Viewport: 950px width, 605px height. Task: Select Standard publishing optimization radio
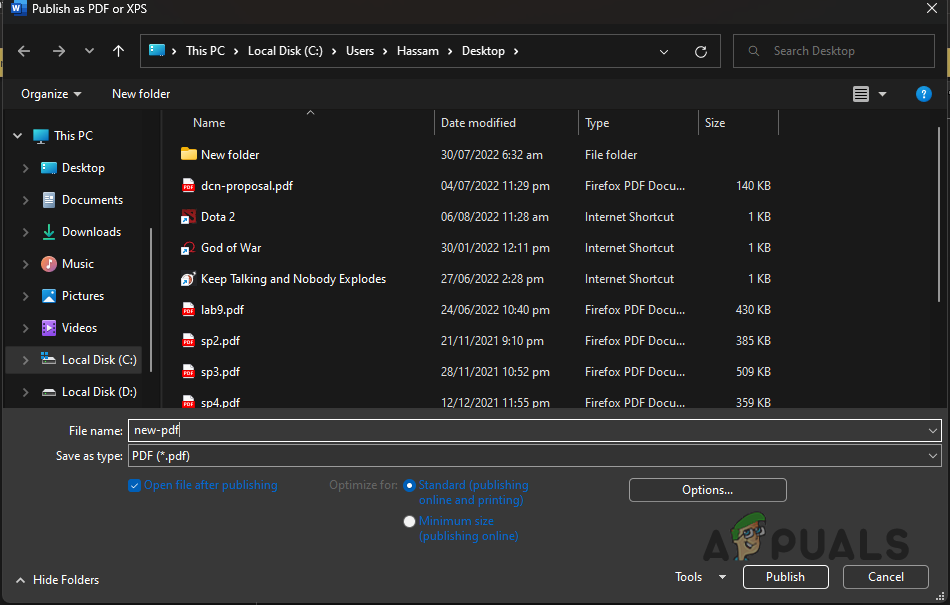coord(409,486)
